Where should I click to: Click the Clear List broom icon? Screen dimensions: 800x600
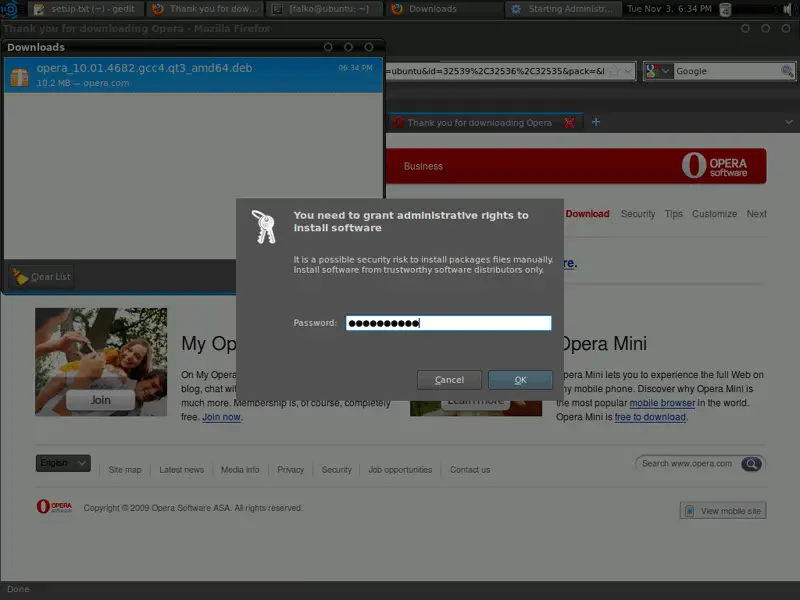(x=20, y=277)
